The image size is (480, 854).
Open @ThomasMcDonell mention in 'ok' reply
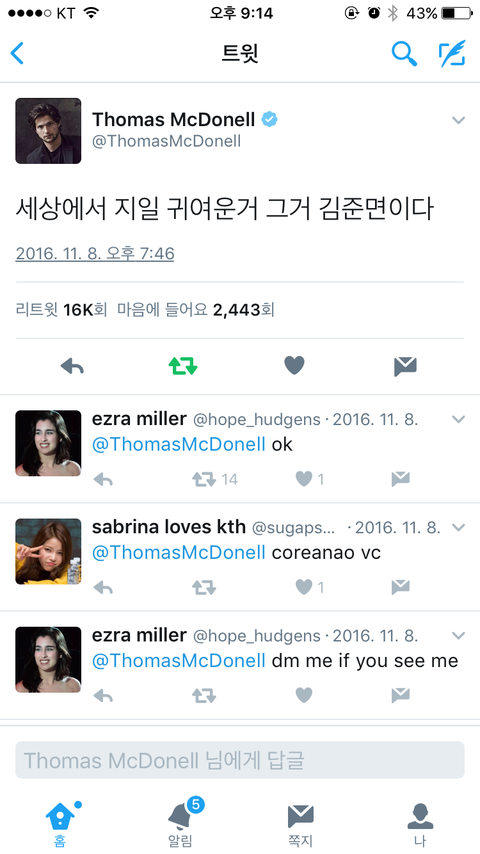point(179,444)
